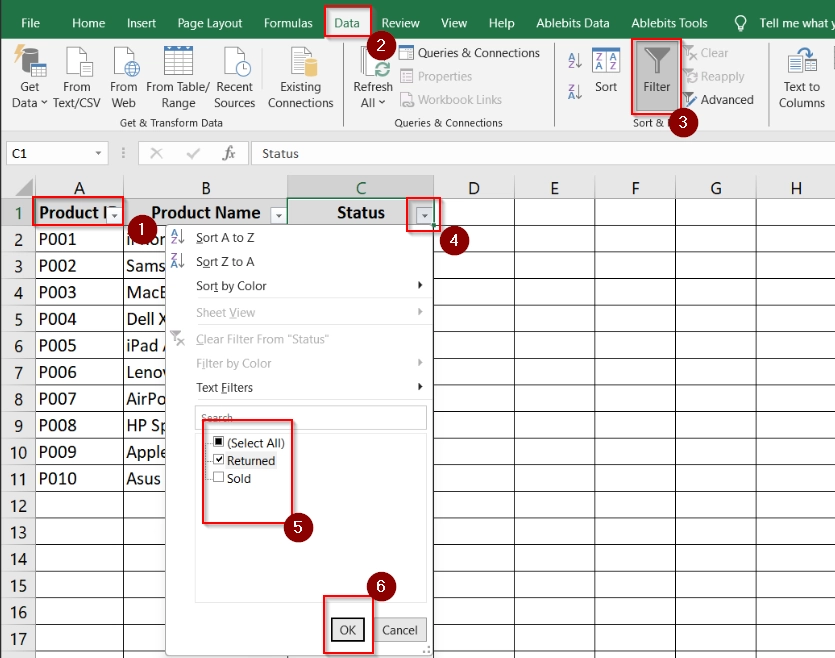The width and height of the screenshot is (835, 658).
Task: Sort descending Z to A ribbon icon
Action: point(575,92)
